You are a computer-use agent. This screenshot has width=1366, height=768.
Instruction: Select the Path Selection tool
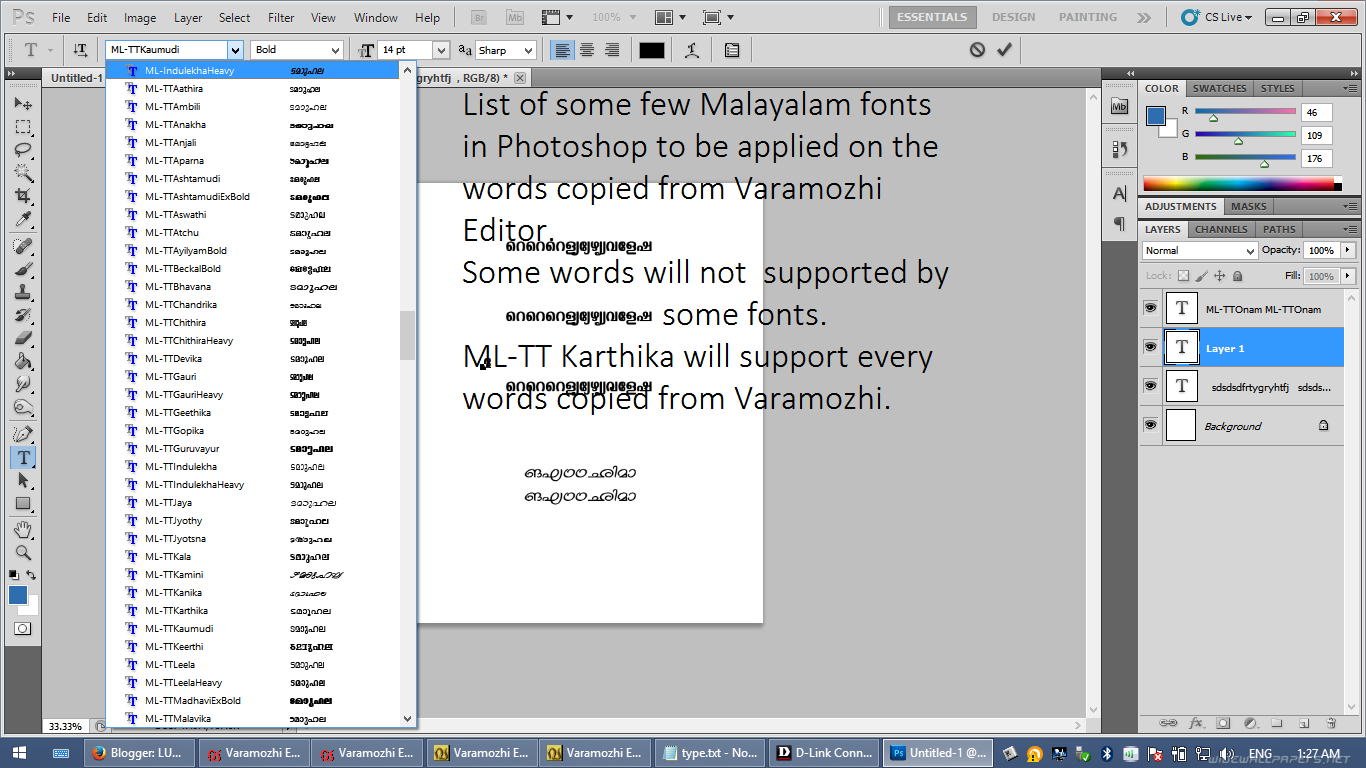point(23,480)
